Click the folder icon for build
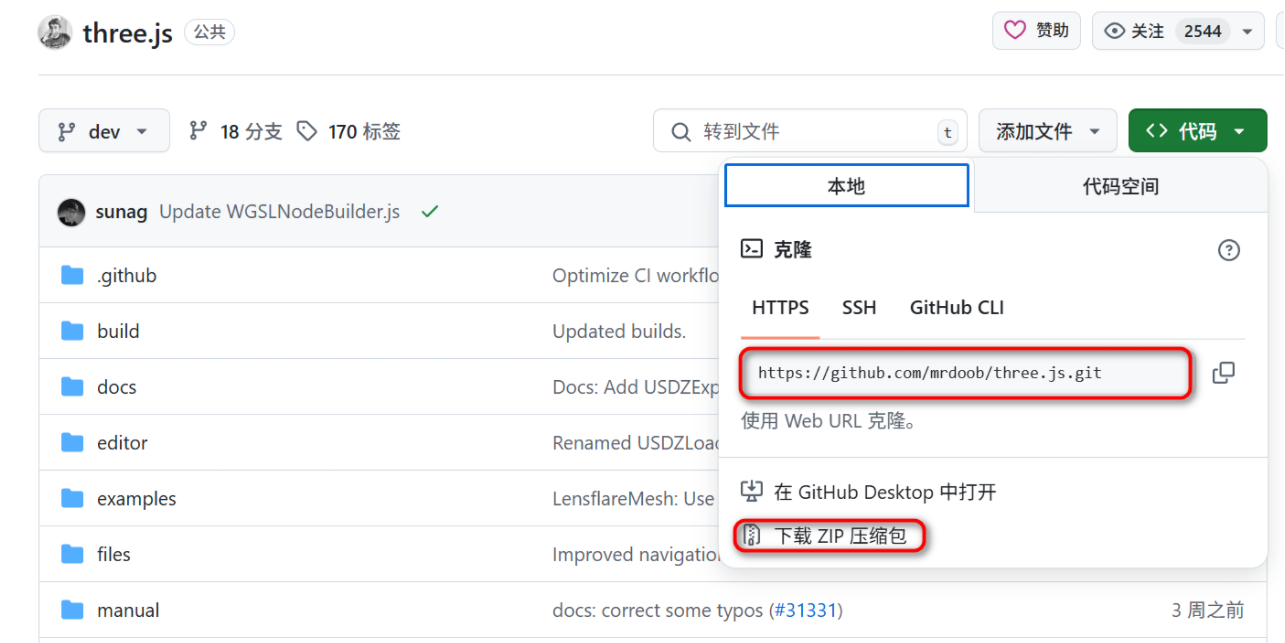 pyautogui.click(x=72, y=330)
